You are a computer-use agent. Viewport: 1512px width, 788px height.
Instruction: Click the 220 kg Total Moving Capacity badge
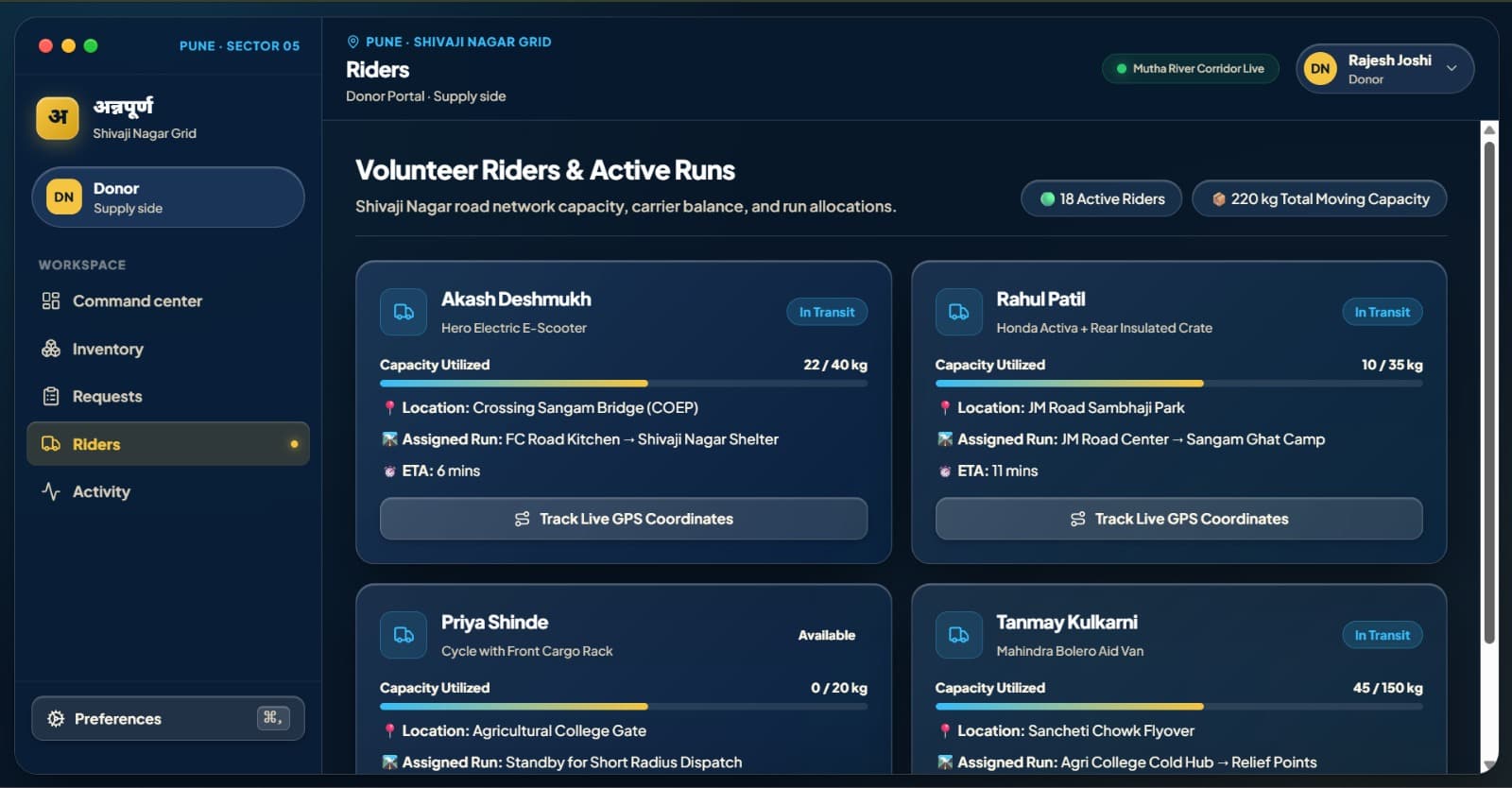[x=1319, y=199]
